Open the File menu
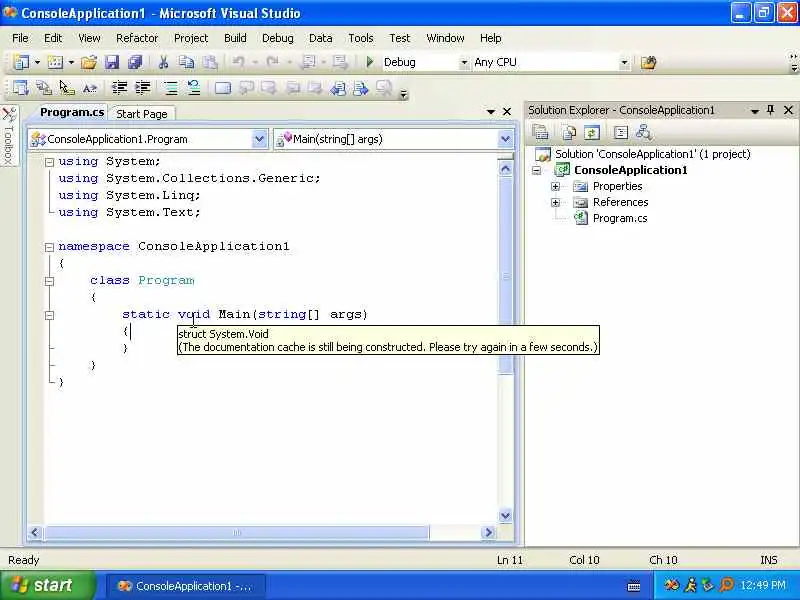 (20, 38)
